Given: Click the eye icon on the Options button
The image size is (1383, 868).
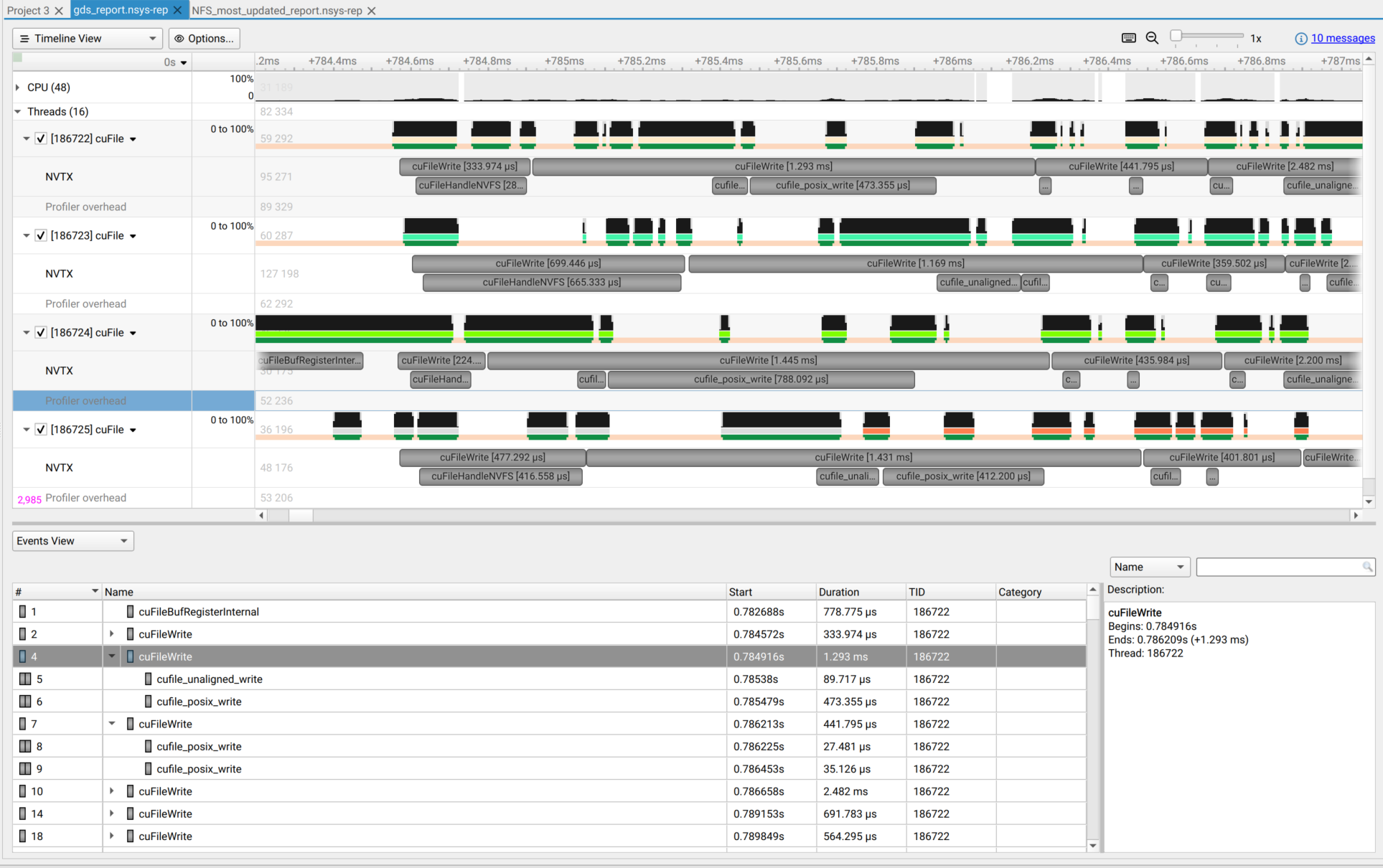Looking at the screenshot, I should (178, 38).
